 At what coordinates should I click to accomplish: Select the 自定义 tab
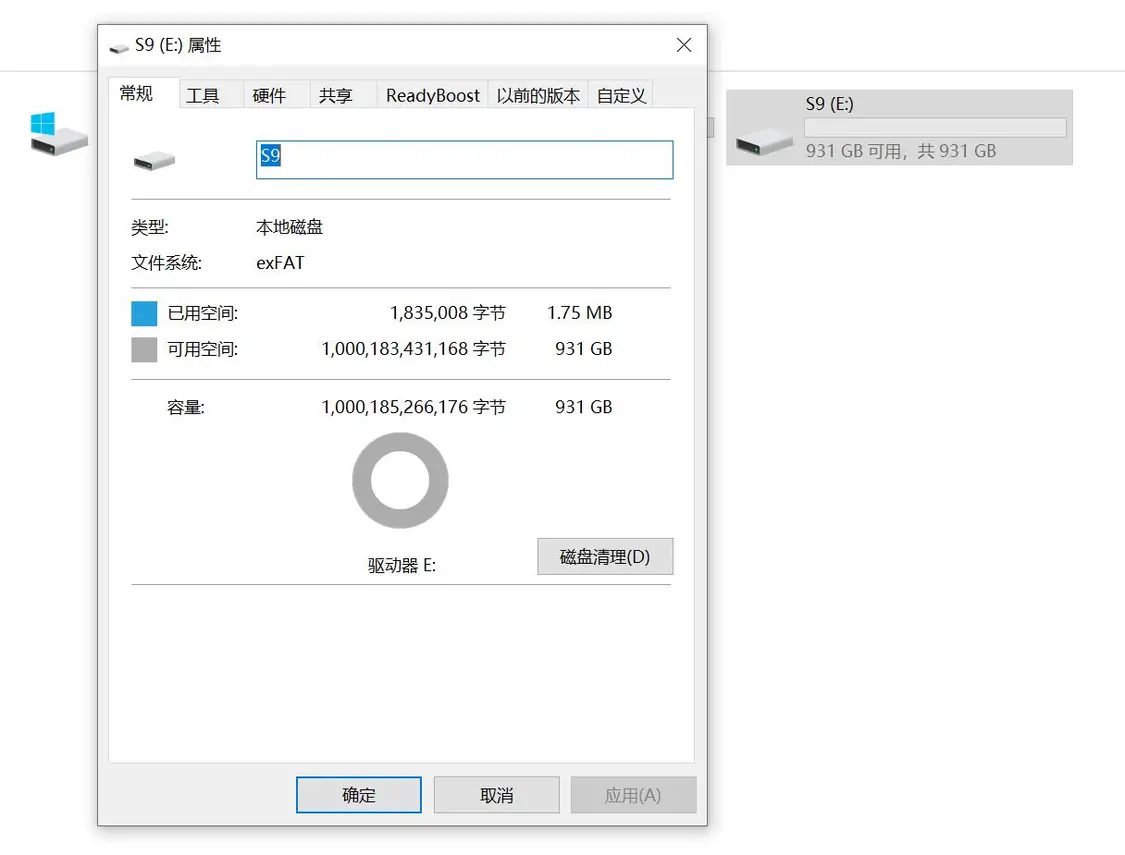(621, 96)
